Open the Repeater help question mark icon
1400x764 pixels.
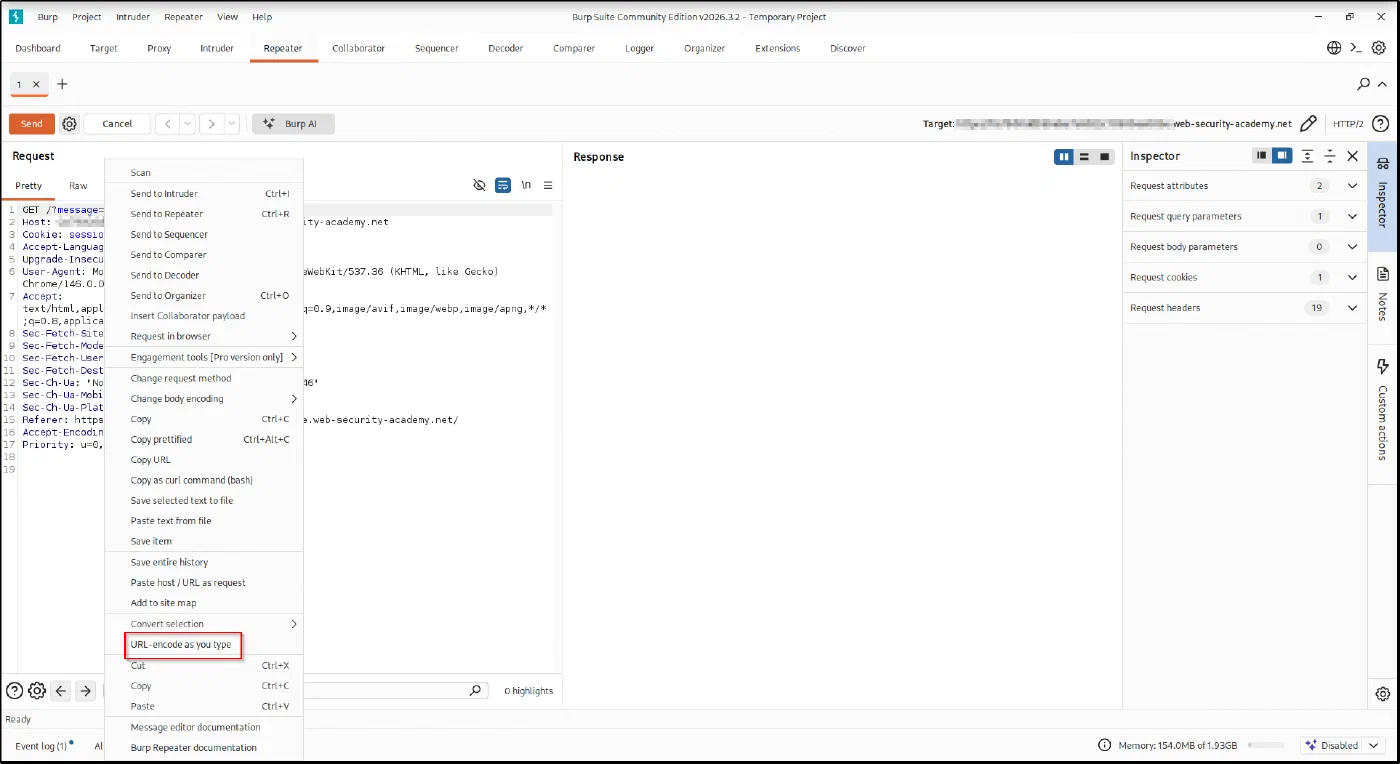click(x=1380, y=124)
